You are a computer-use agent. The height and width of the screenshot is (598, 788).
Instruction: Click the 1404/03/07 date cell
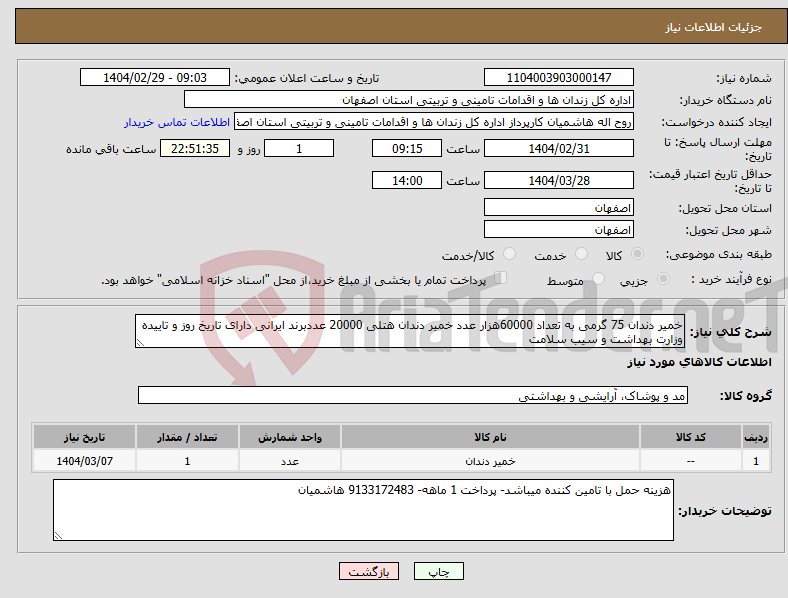click(84, 461)
